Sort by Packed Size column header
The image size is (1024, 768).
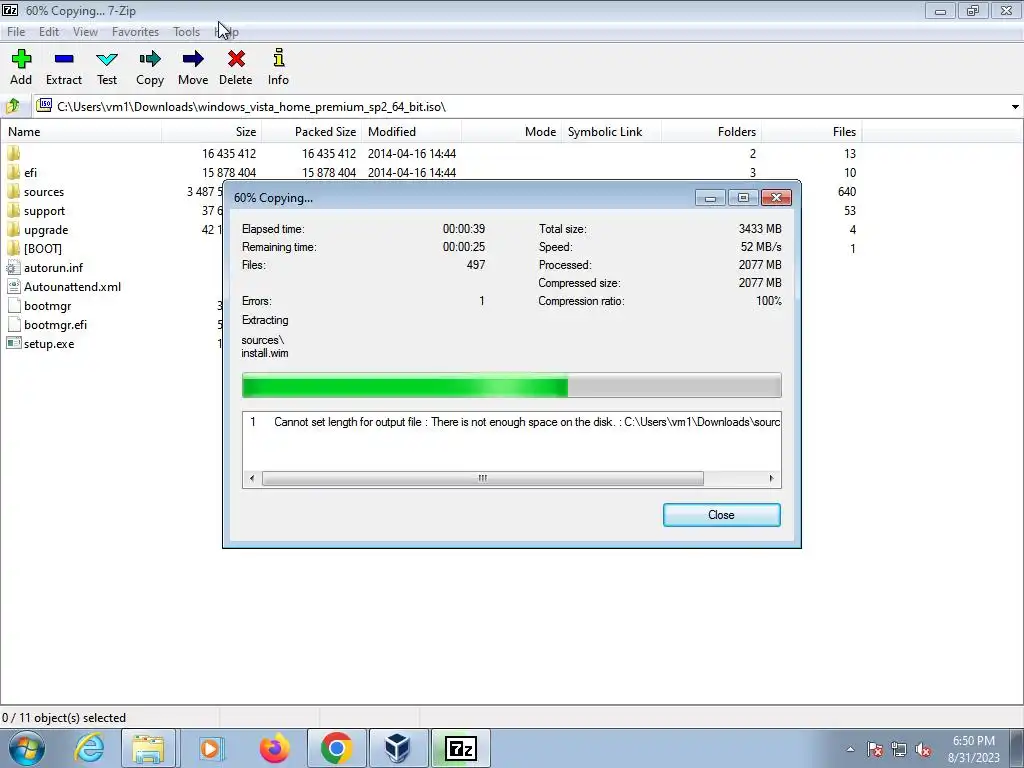point(312,131)
